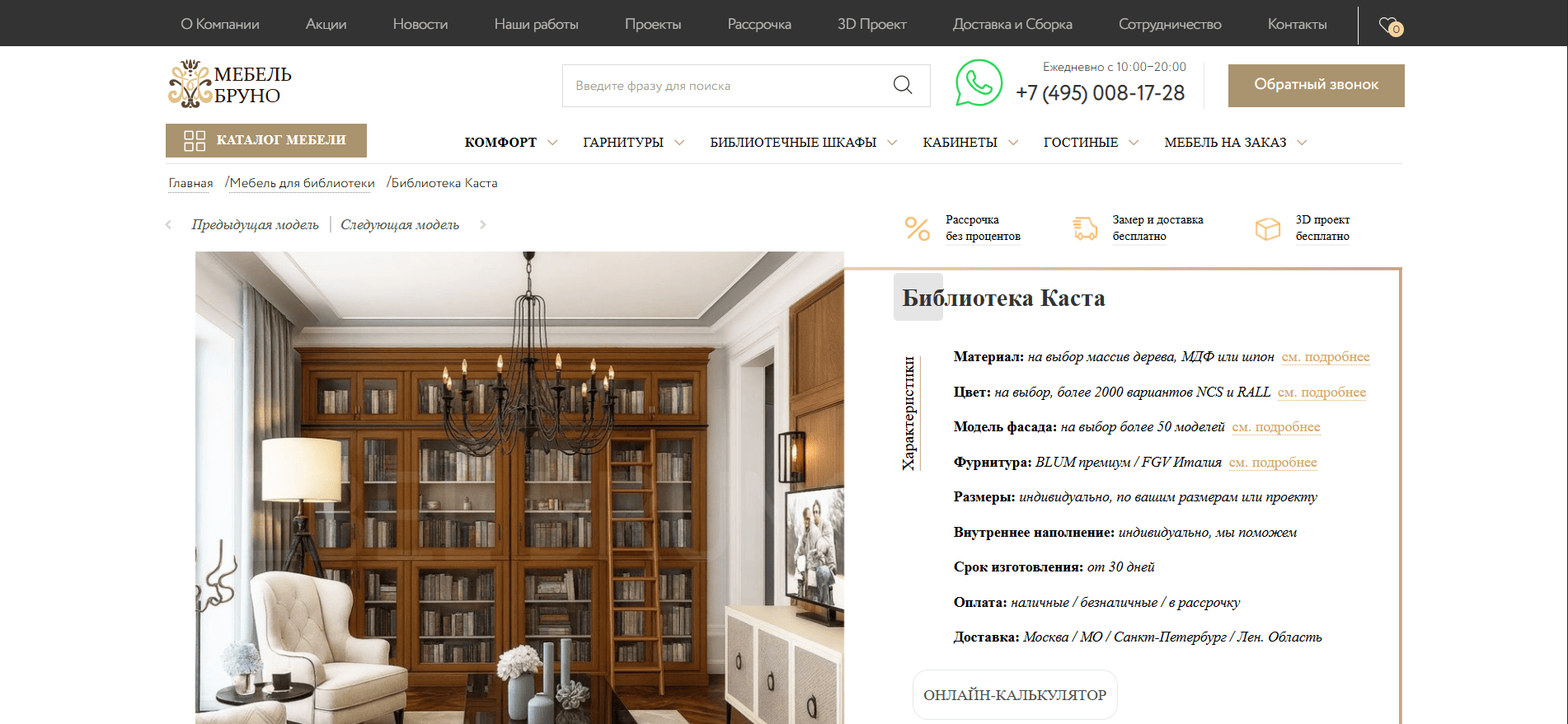Click the WhatsApp icon
Image resolution: width=1568 pixels, height=724 pixels.
979,82
